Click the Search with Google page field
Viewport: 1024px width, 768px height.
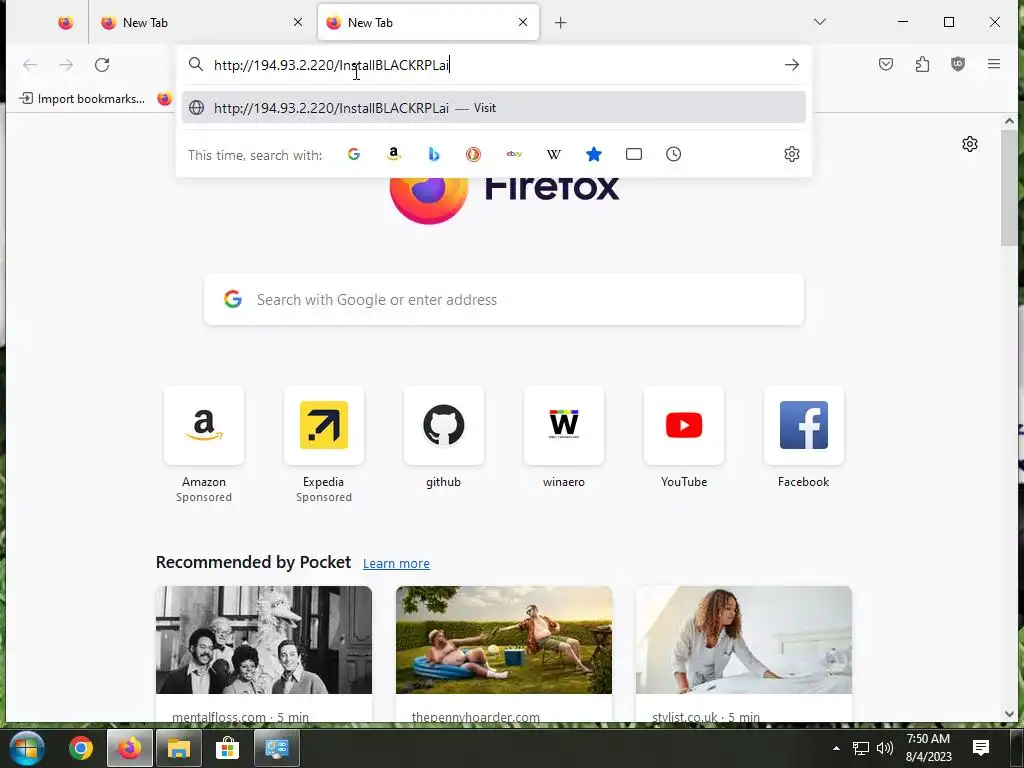click(504, 300)
